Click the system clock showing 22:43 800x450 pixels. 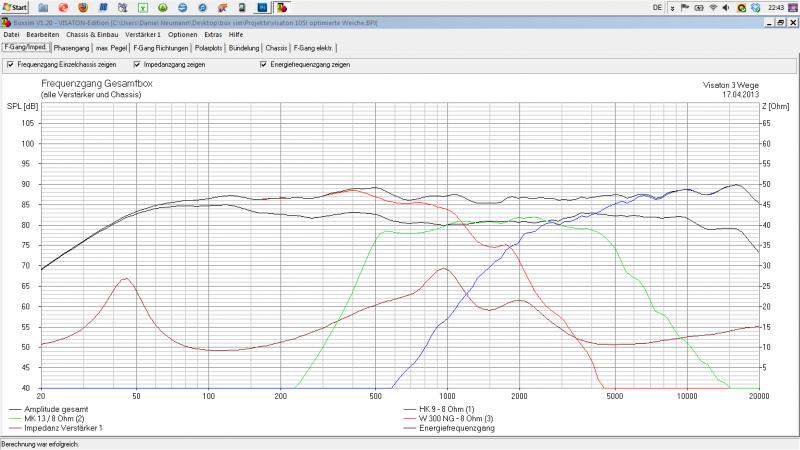coord(776,7)
